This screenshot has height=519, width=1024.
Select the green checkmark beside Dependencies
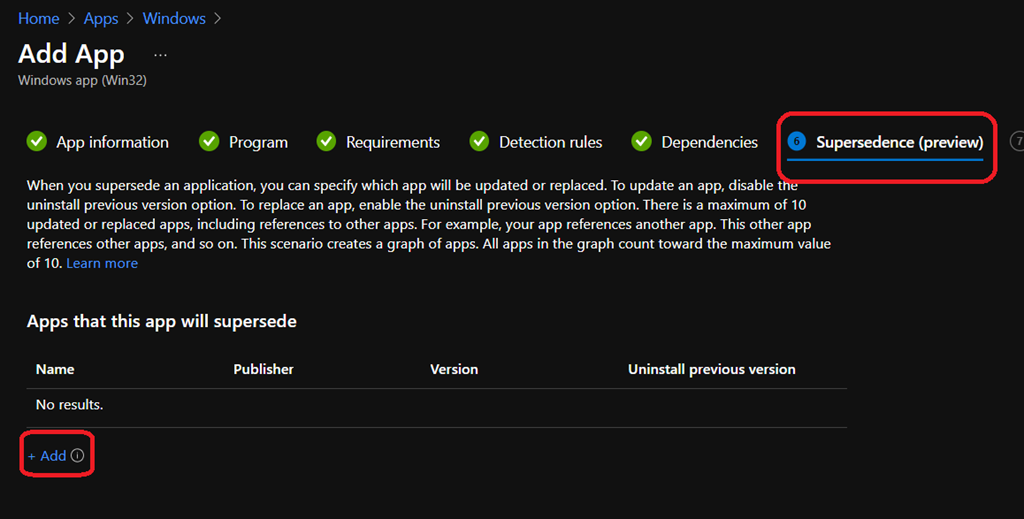coord(642,142)
